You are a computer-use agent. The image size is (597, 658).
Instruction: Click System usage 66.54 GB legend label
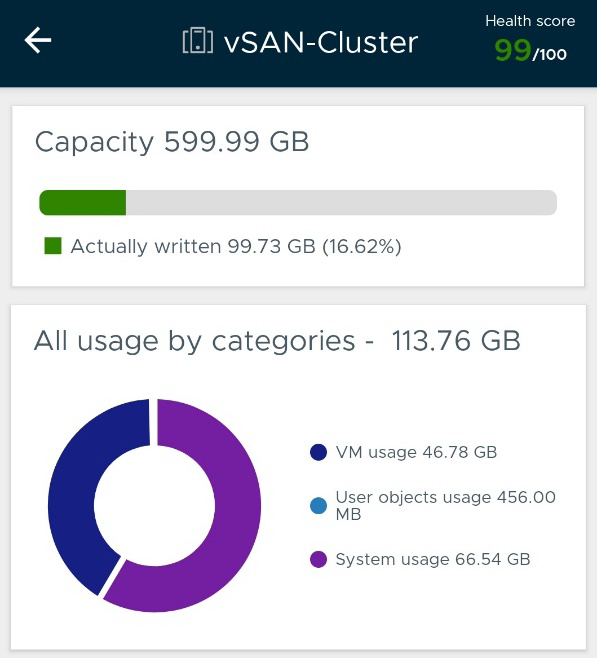[433, 559]
